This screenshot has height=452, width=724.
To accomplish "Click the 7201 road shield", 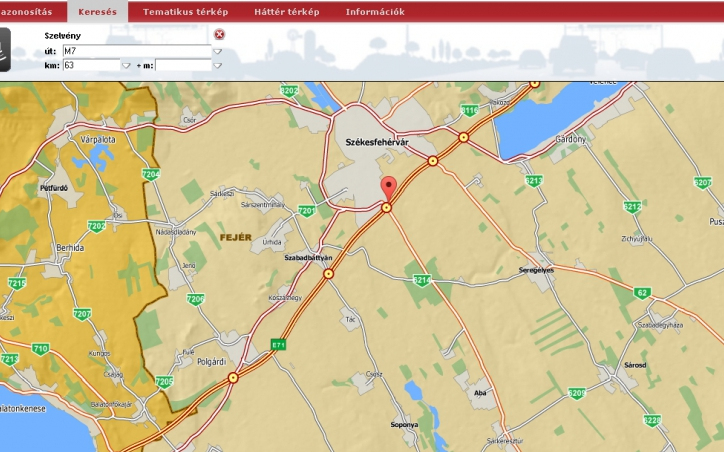I will coord(306,211).
